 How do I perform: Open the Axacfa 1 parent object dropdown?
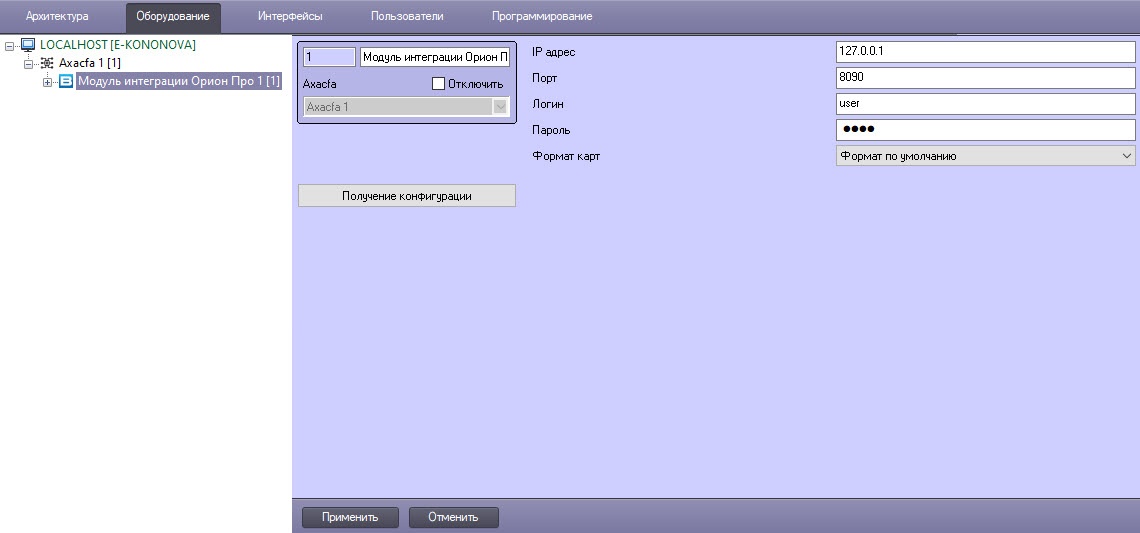(x=407, y=106)
